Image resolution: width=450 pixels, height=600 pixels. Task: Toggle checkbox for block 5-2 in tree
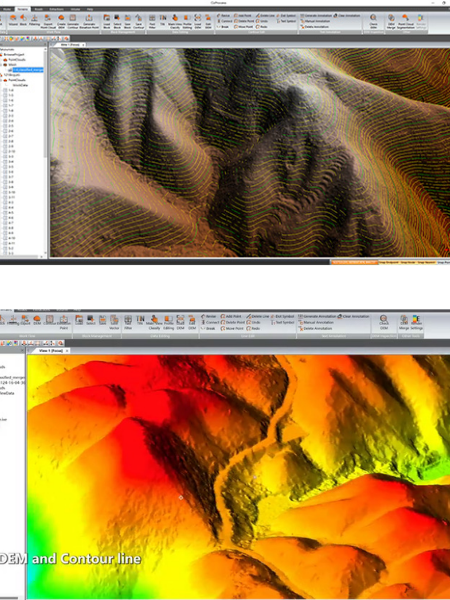point(5,248)
